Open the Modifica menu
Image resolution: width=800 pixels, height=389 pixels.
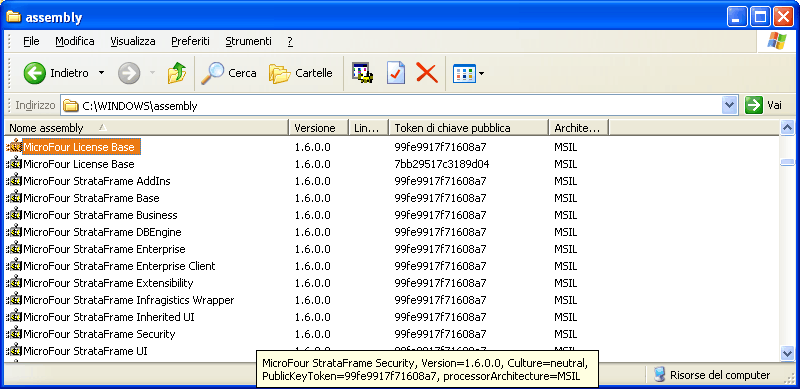coord(75,41)
